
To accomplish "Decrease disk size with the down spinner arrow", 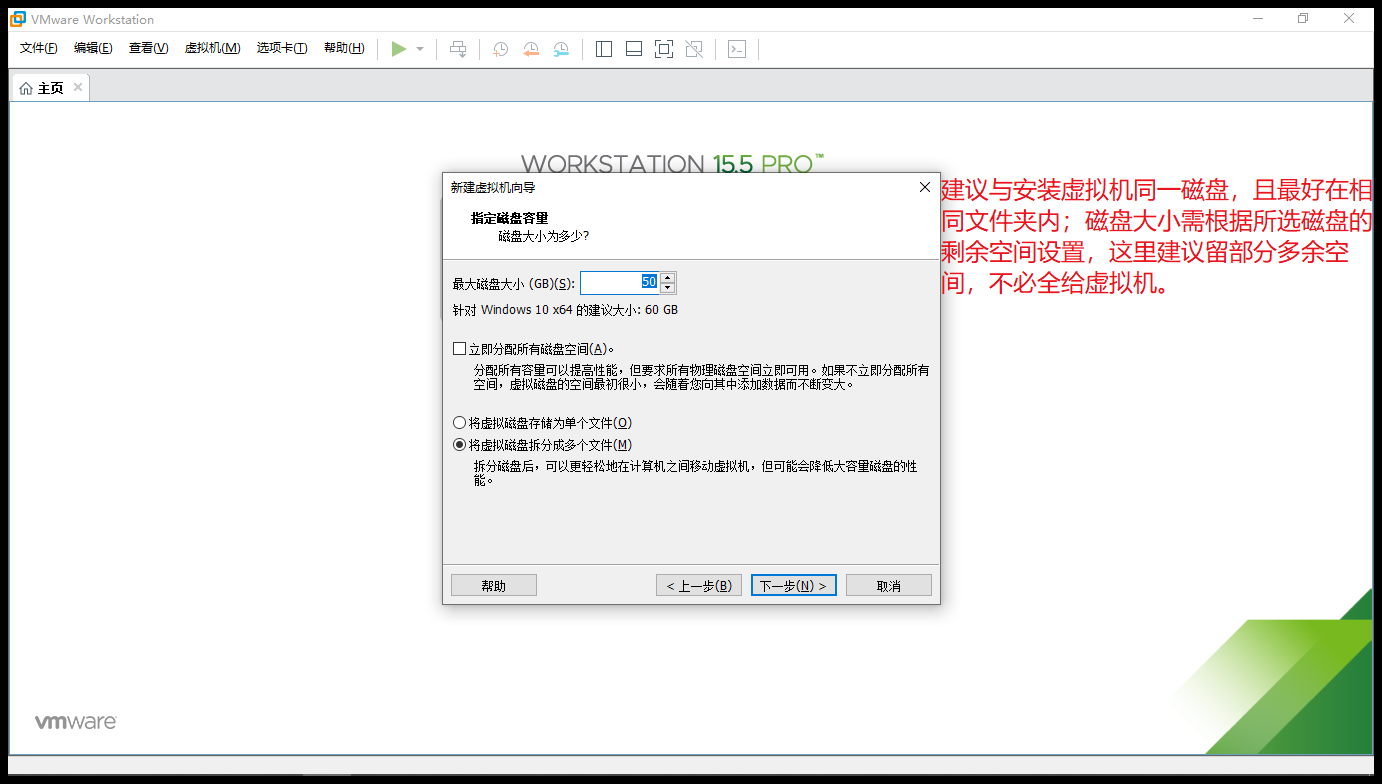I will pyautogui.click(x=668, y=288).
